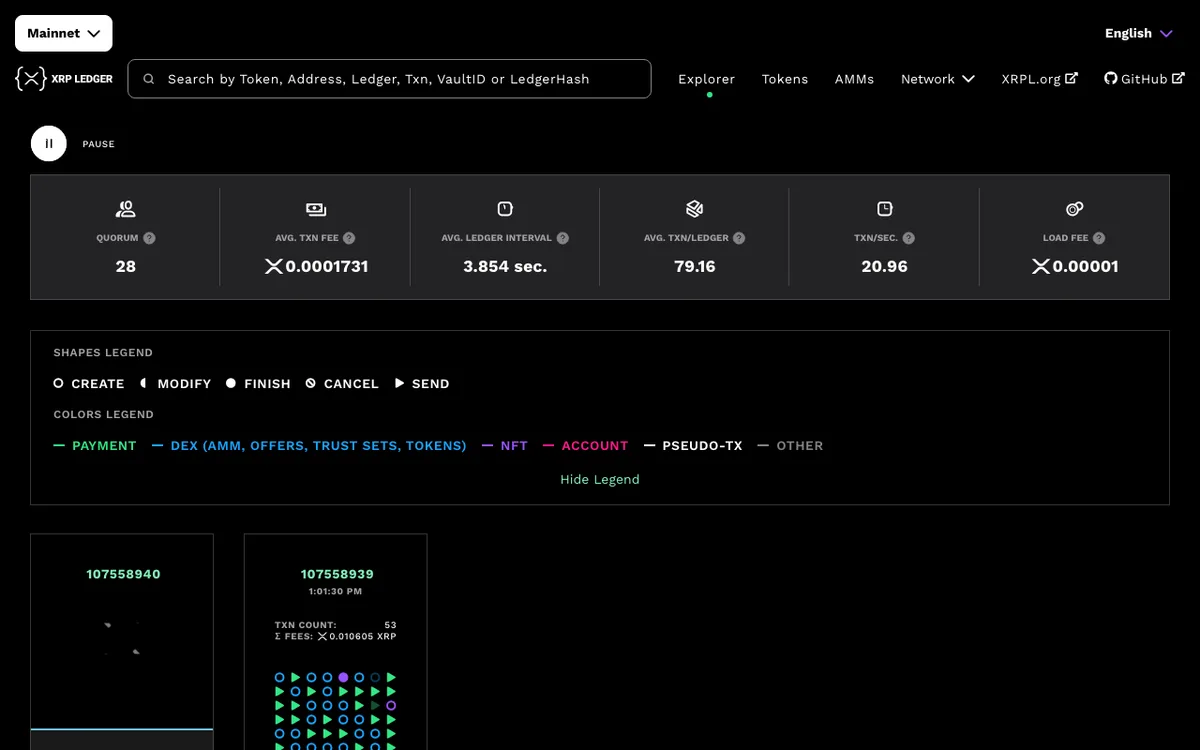1200x750 pixels.
Task: Open ledger 107558940
Action: 123,574
